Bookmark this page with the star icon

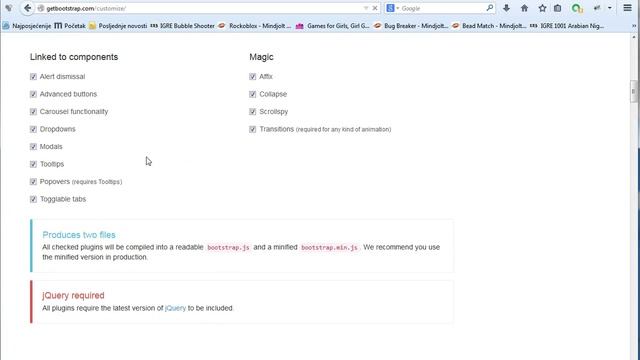[542, 8]
